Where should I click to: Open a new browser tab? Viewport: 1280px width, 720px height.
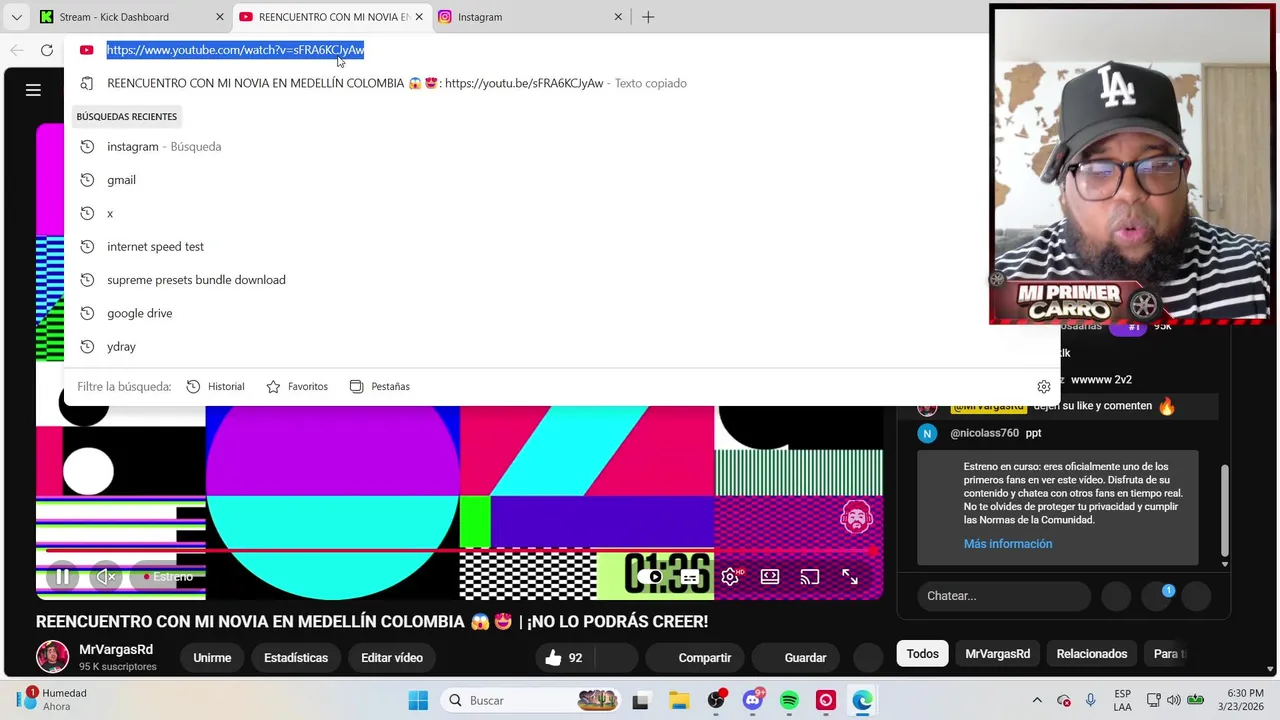[648, 17]
